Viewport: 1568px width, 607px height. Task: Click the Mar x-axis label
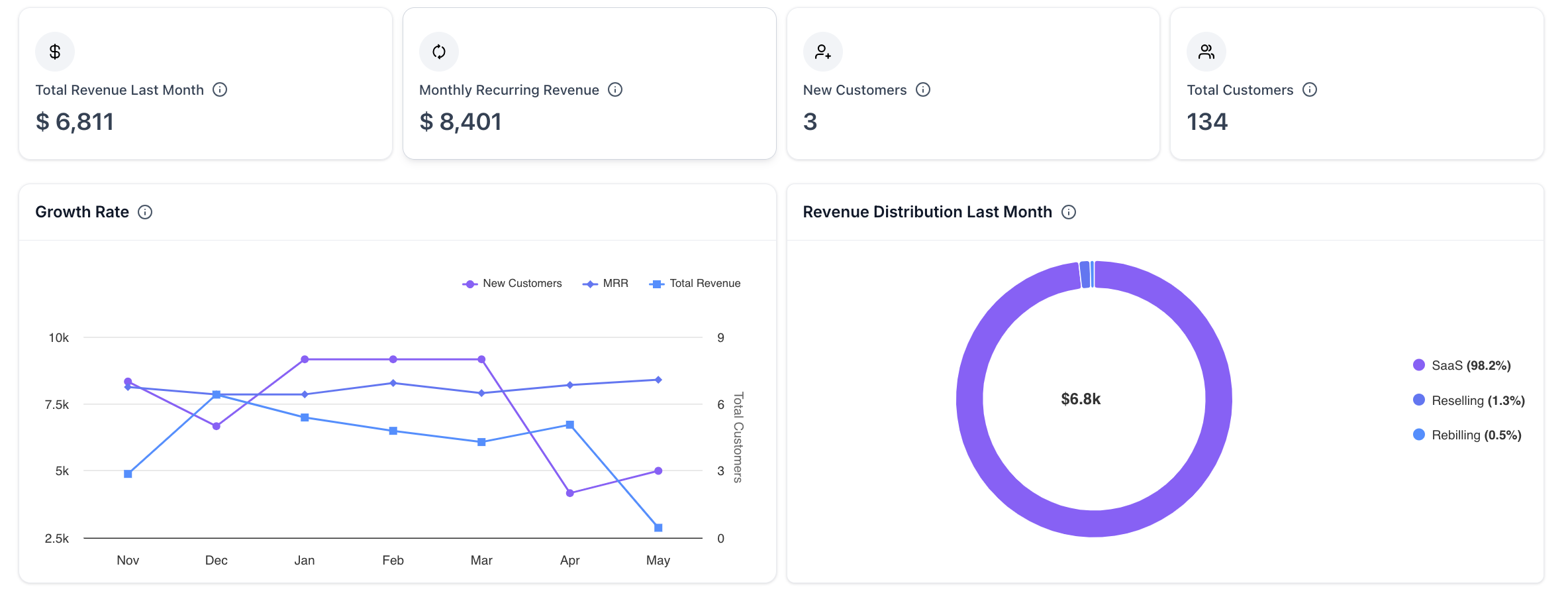(481, 560)
